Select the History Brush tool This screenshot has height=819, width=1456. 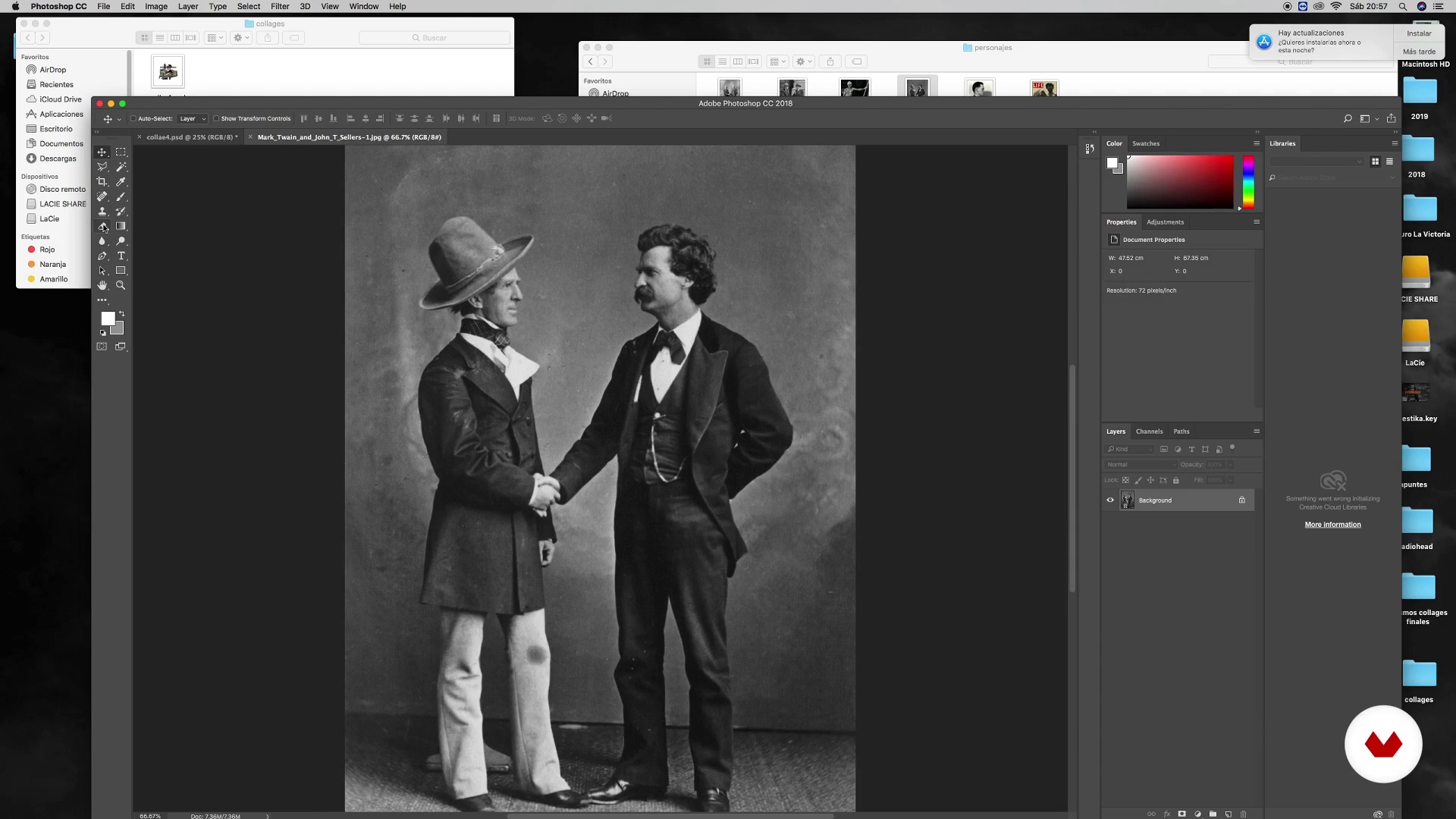click(121, 212)
